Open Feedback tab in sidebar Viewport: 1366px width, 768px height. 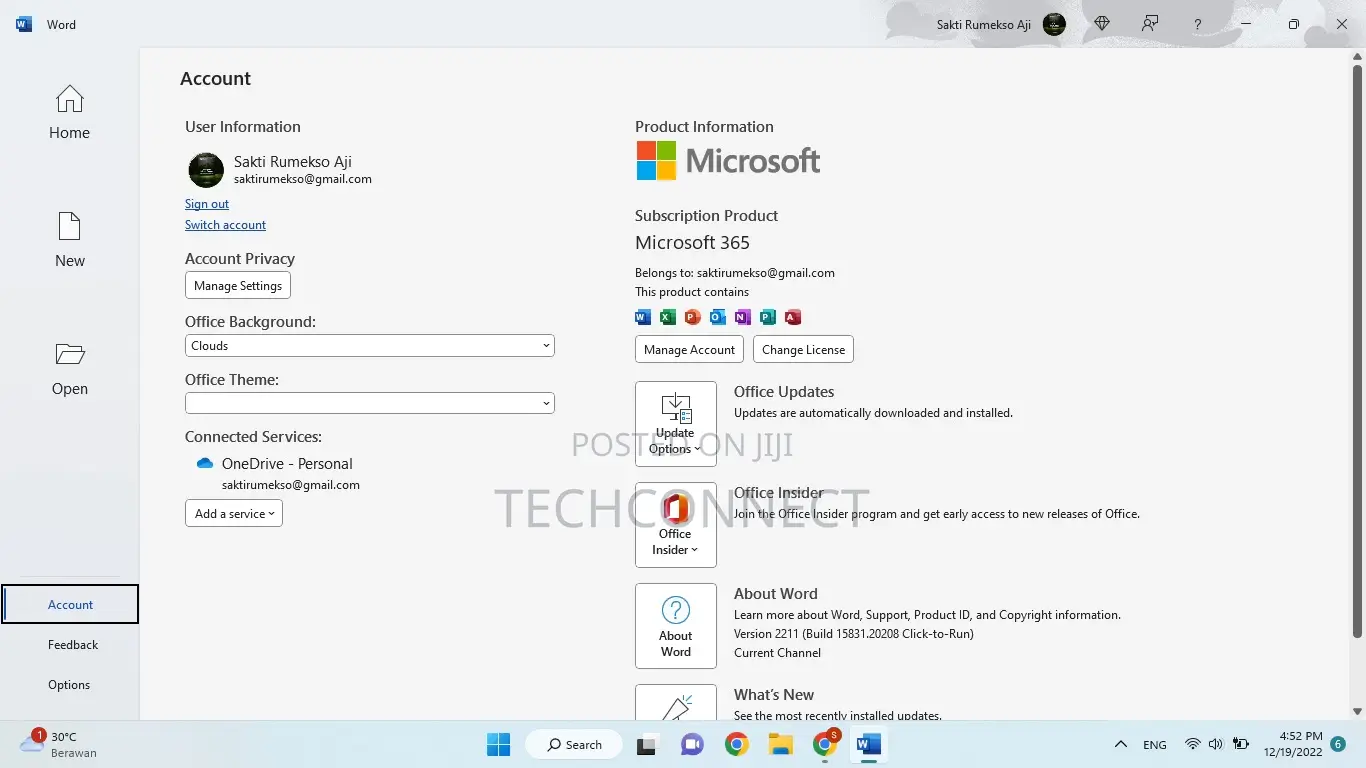[73, 645]
